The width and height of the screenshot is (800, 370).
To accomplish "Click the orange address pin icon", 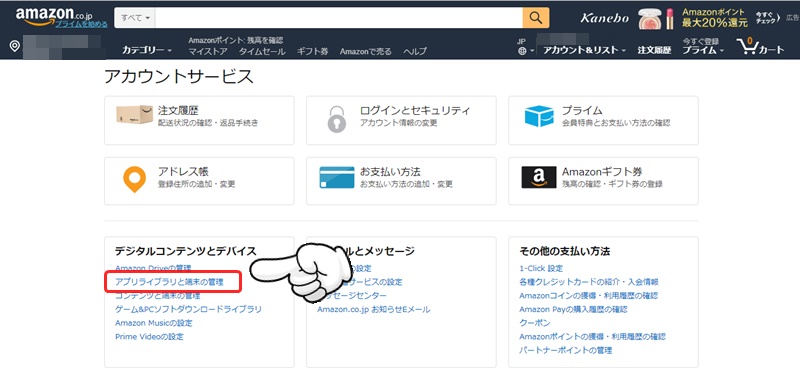I will pos(135,180).
